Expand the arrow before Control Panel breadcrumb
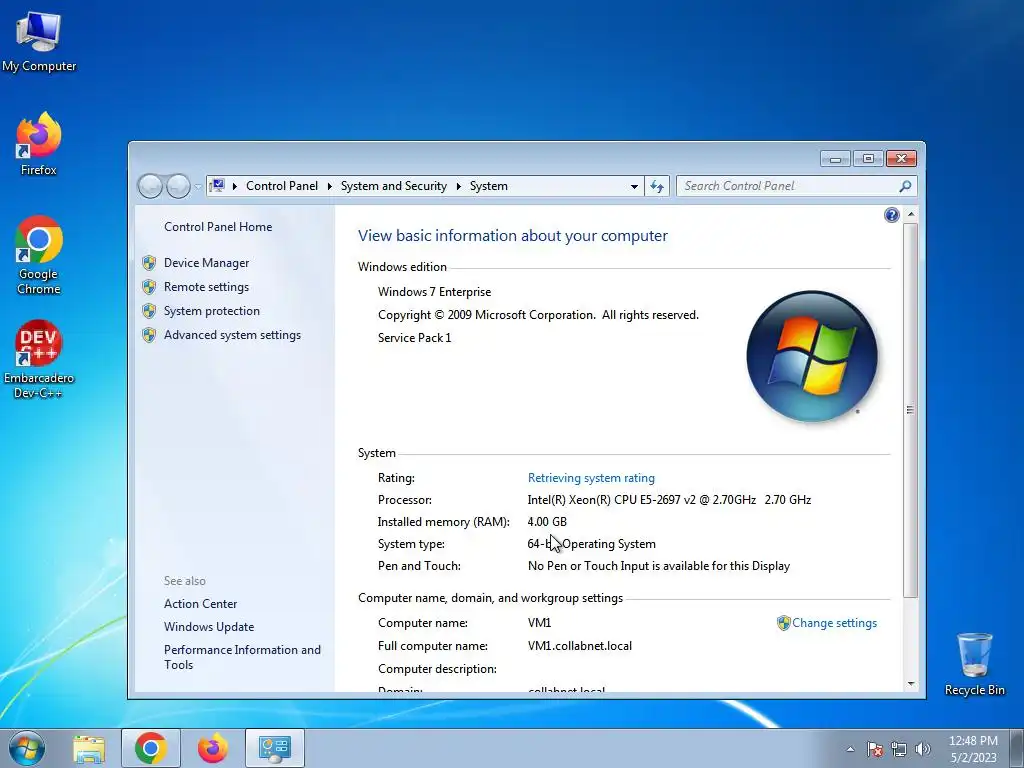This screenshot has height=768, width=1024. pos(234,186)
